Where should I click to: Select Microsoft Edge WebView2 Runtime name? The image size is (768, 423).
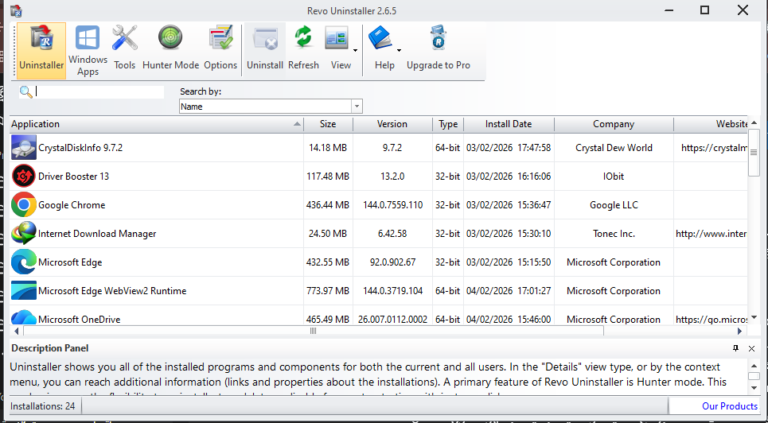(x=112, y=291)
